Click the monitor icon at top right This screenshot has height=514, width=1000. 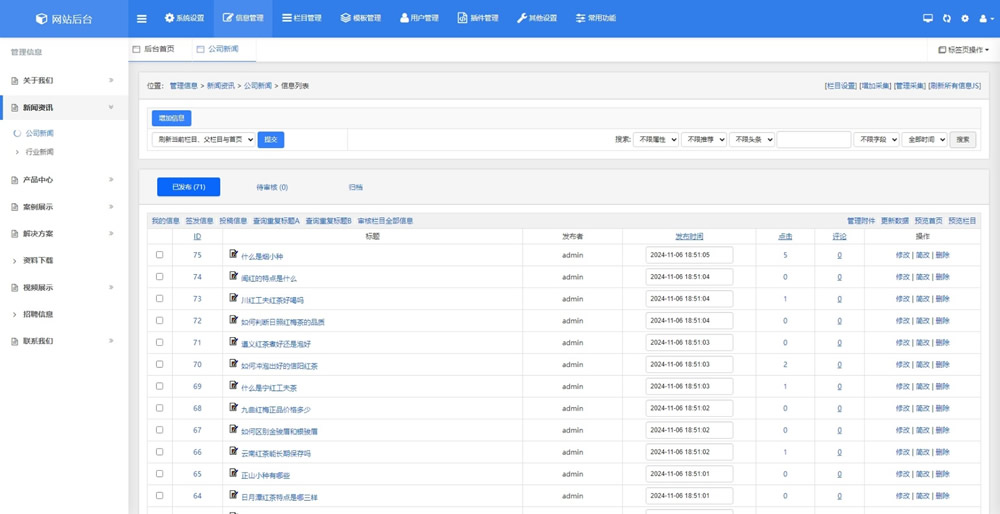(928, 18)
